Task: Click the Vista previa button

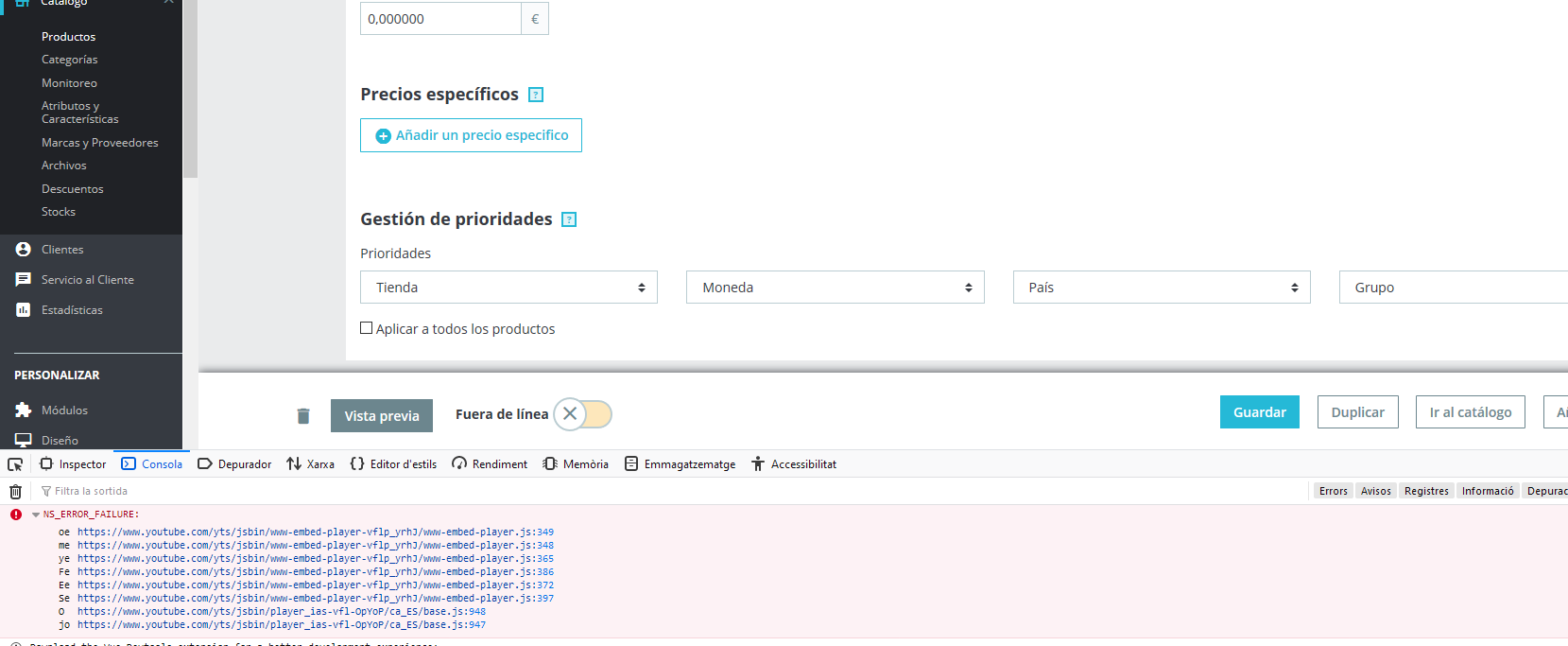Action: point(382,416)
